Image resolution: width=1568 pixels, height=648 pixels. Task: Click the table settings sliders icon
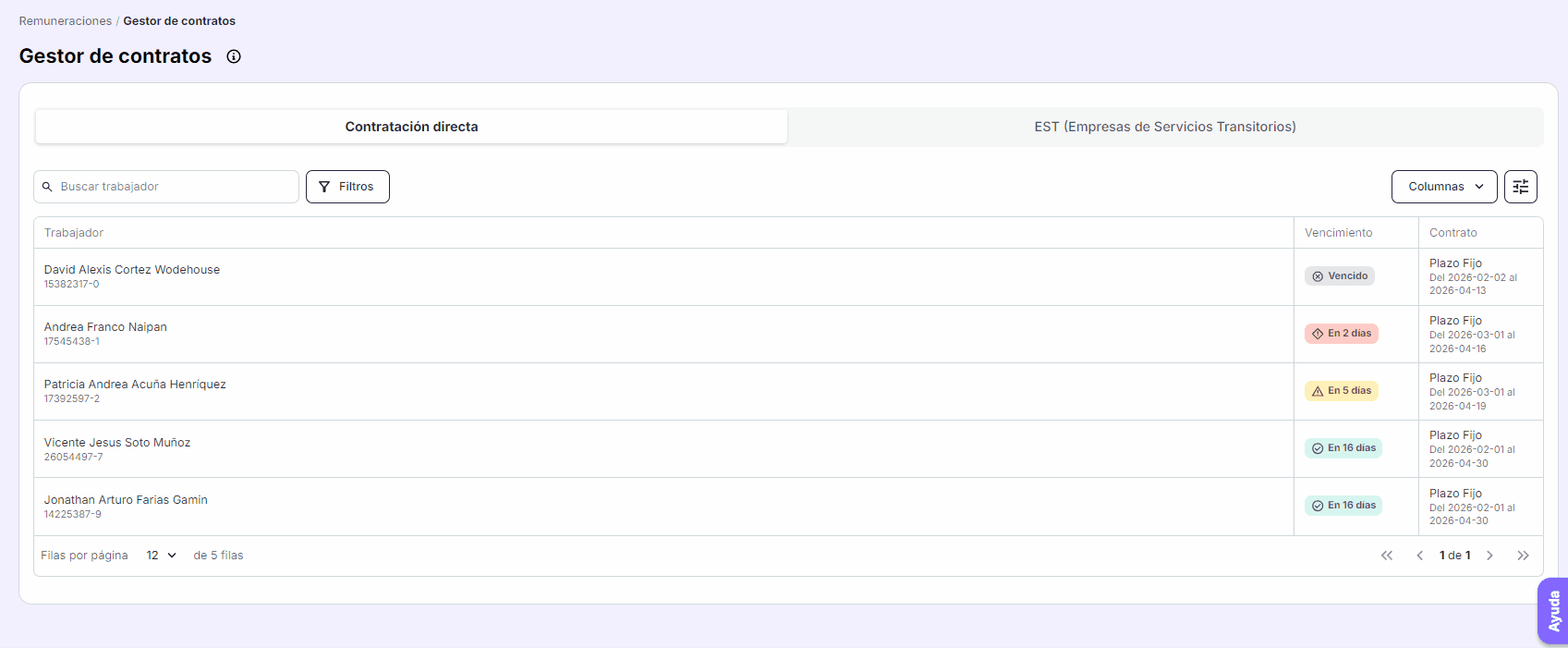click(1521, 187)
